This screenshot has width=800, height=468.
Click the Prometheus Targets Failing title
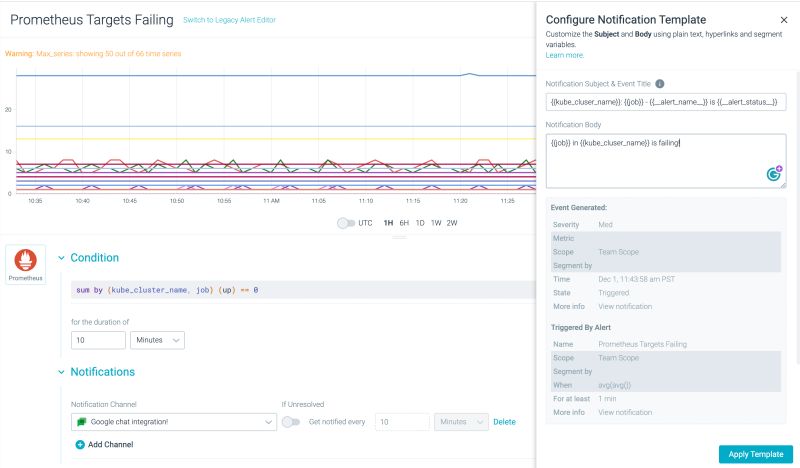pyautogui.click(x=92, y=20)
